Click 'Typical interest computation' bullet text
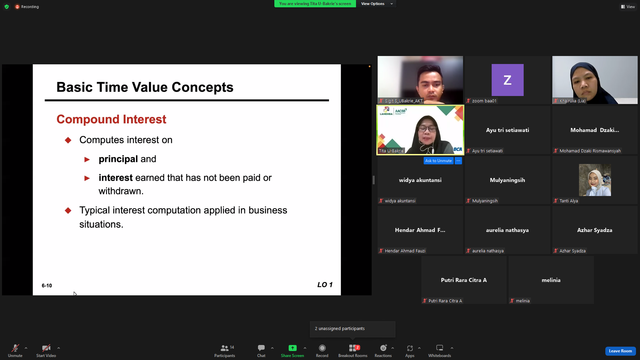 (183, 217)
